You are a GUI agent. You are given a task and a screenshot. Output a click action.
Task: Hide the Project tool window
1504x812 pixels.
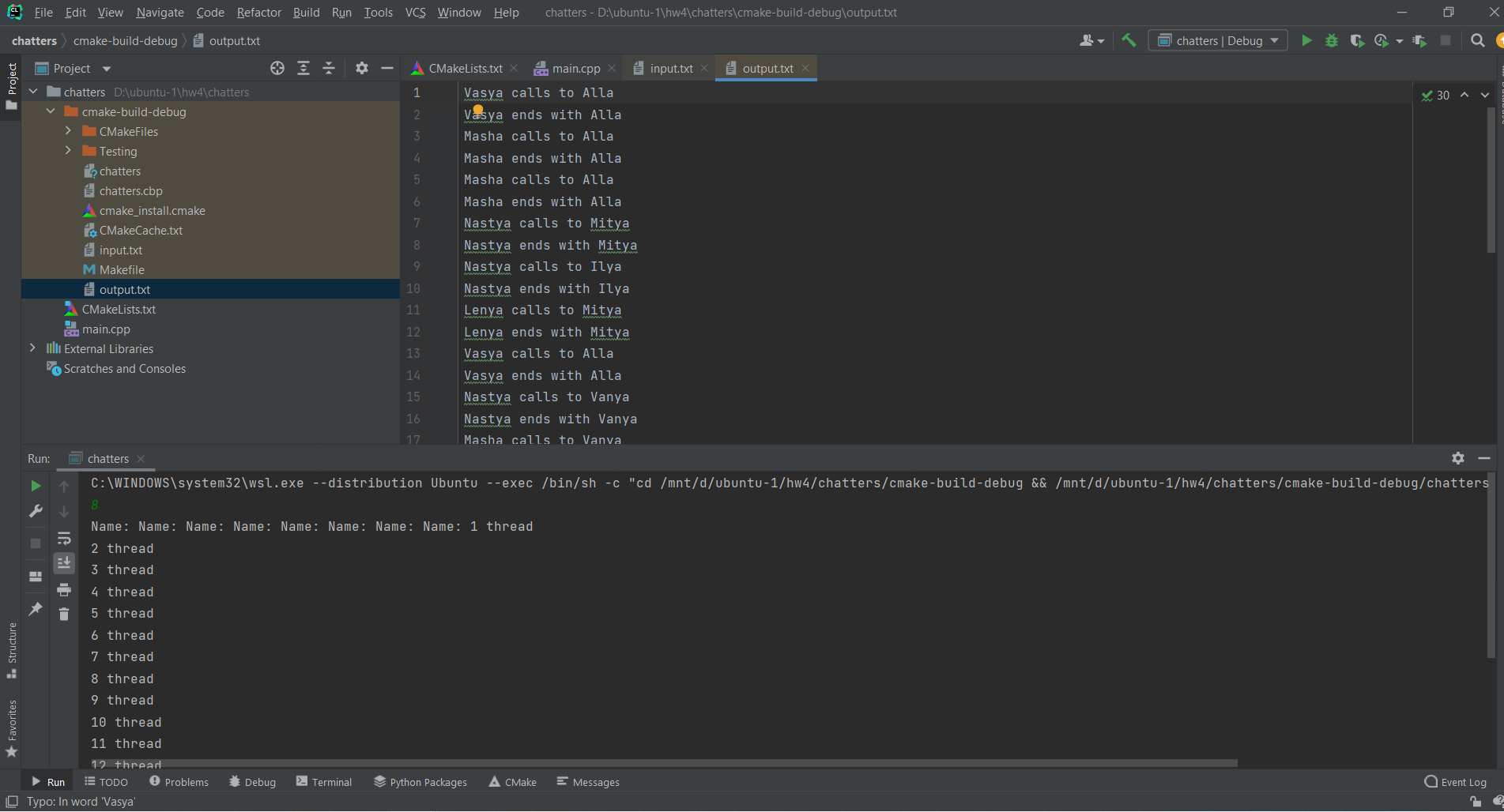[387, 69]
